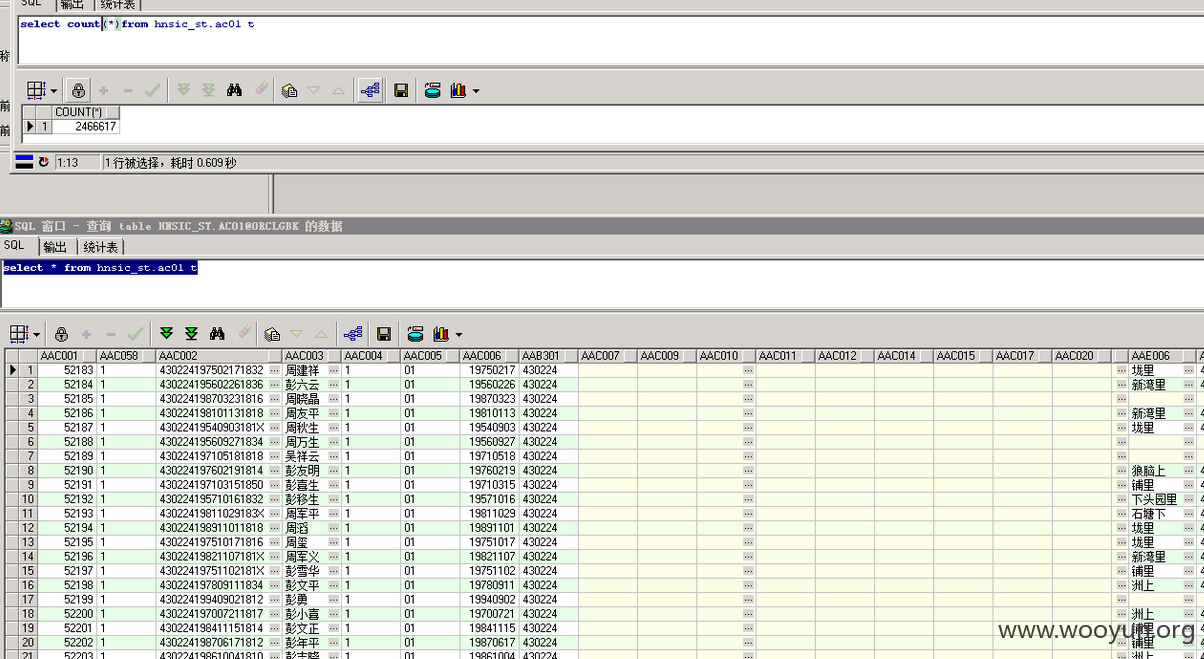This screenshot has height=659, width=1204.
Task: Click grid mode icon in table data window
Action: pos(19,334)
